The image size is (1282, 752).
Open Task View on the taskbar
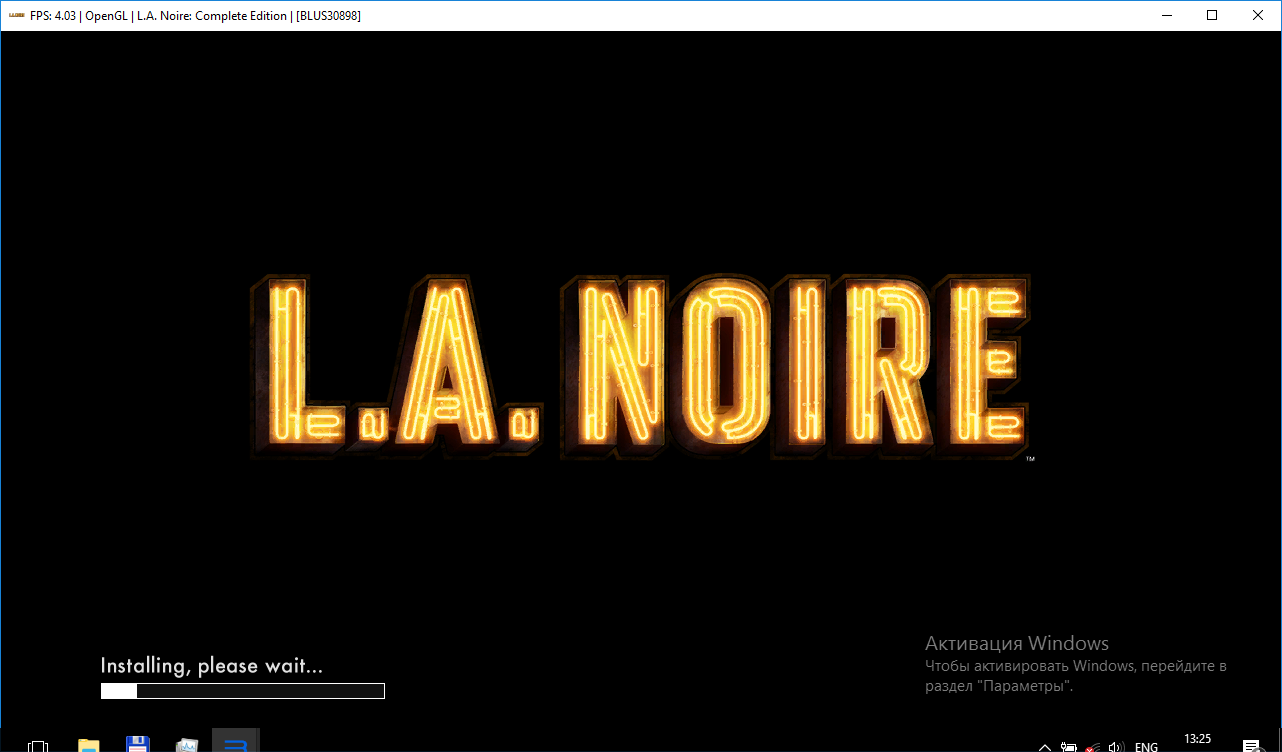click(x=38, y=745)
